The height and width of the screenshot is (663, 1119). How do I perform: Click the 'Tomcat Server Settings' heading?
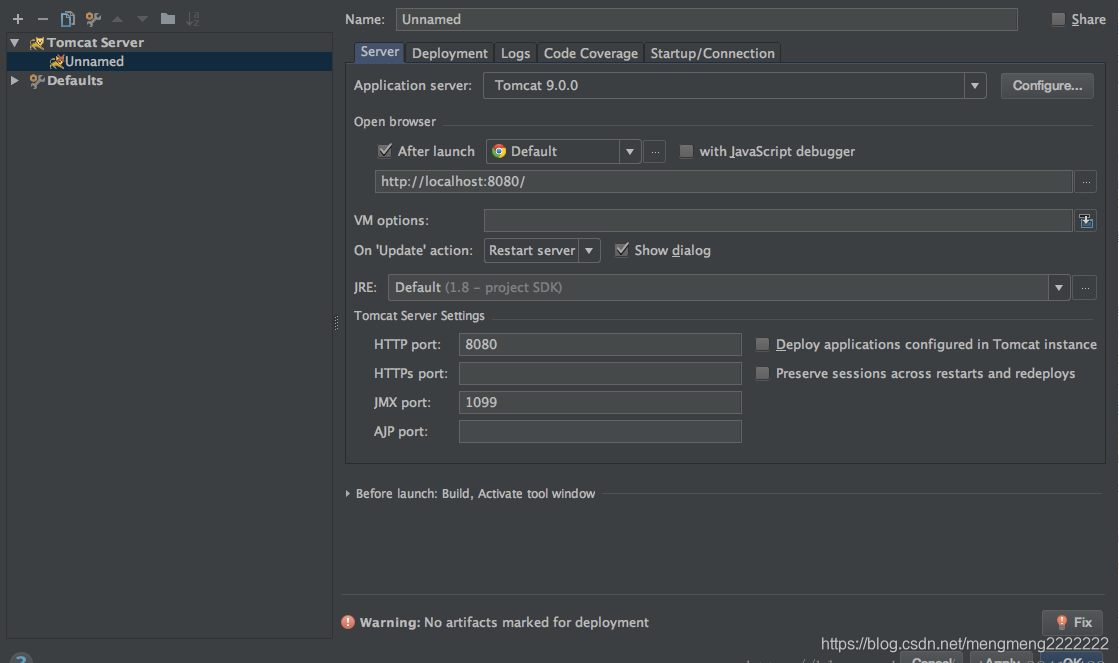click(419, 315)
